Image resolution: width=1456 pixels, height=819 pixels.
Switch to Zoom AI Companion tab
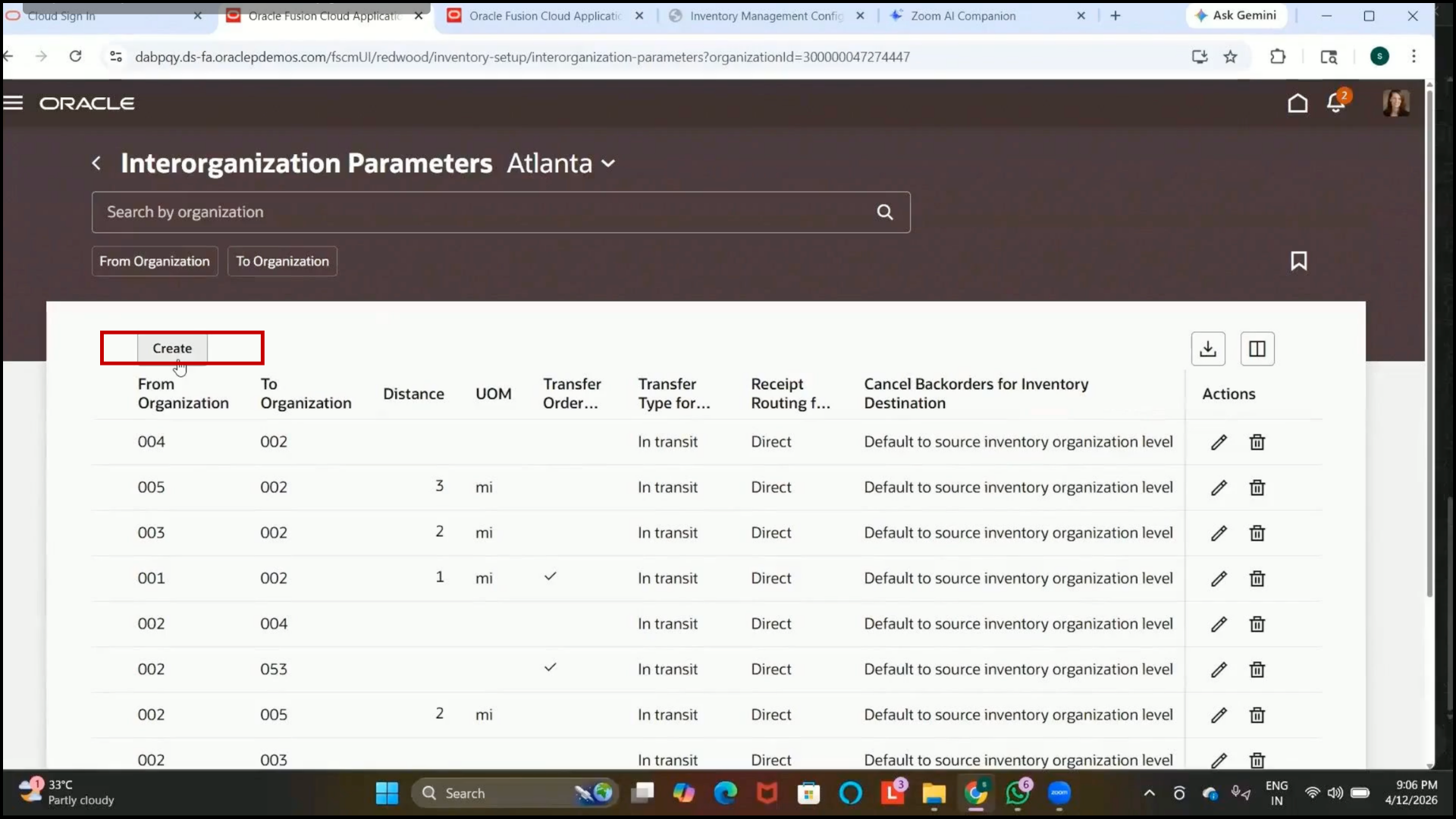tap(988, 16)
